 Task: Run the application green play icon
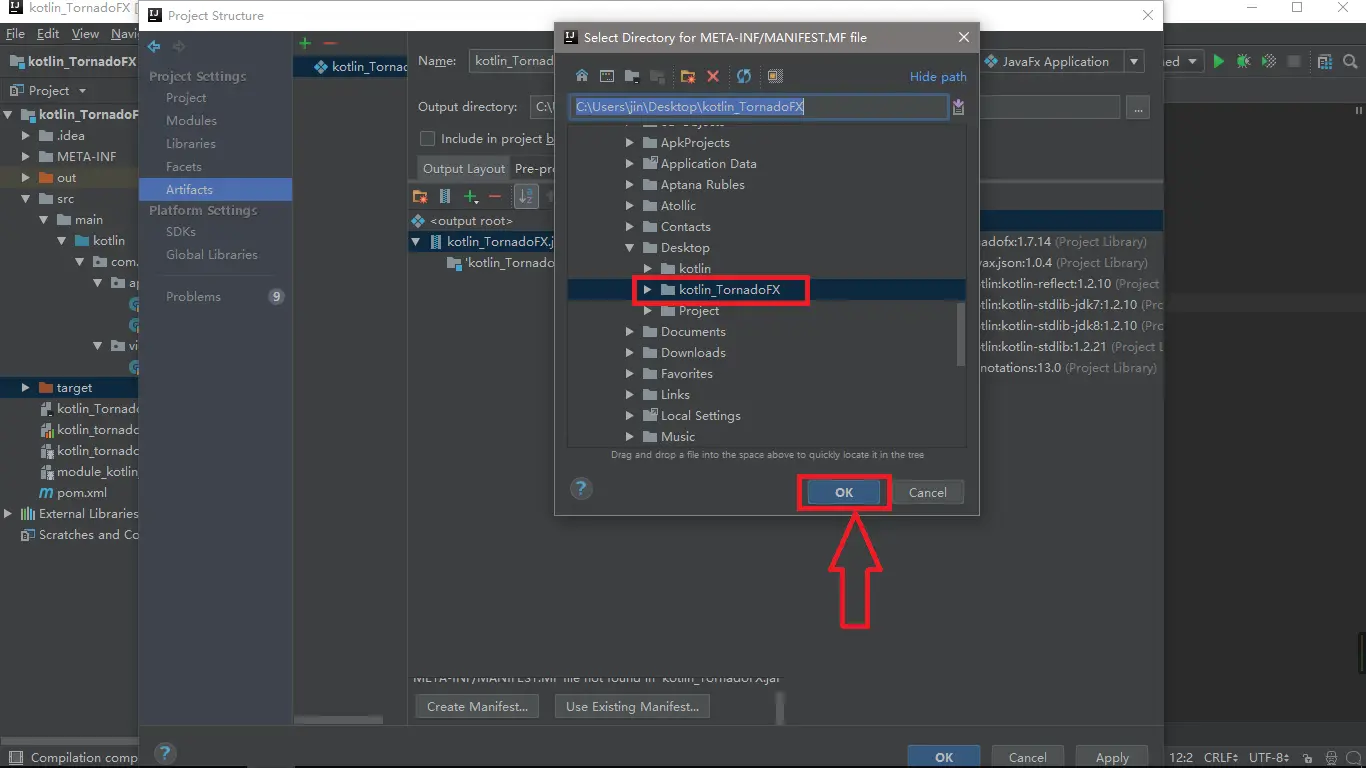coord(1218,61)
